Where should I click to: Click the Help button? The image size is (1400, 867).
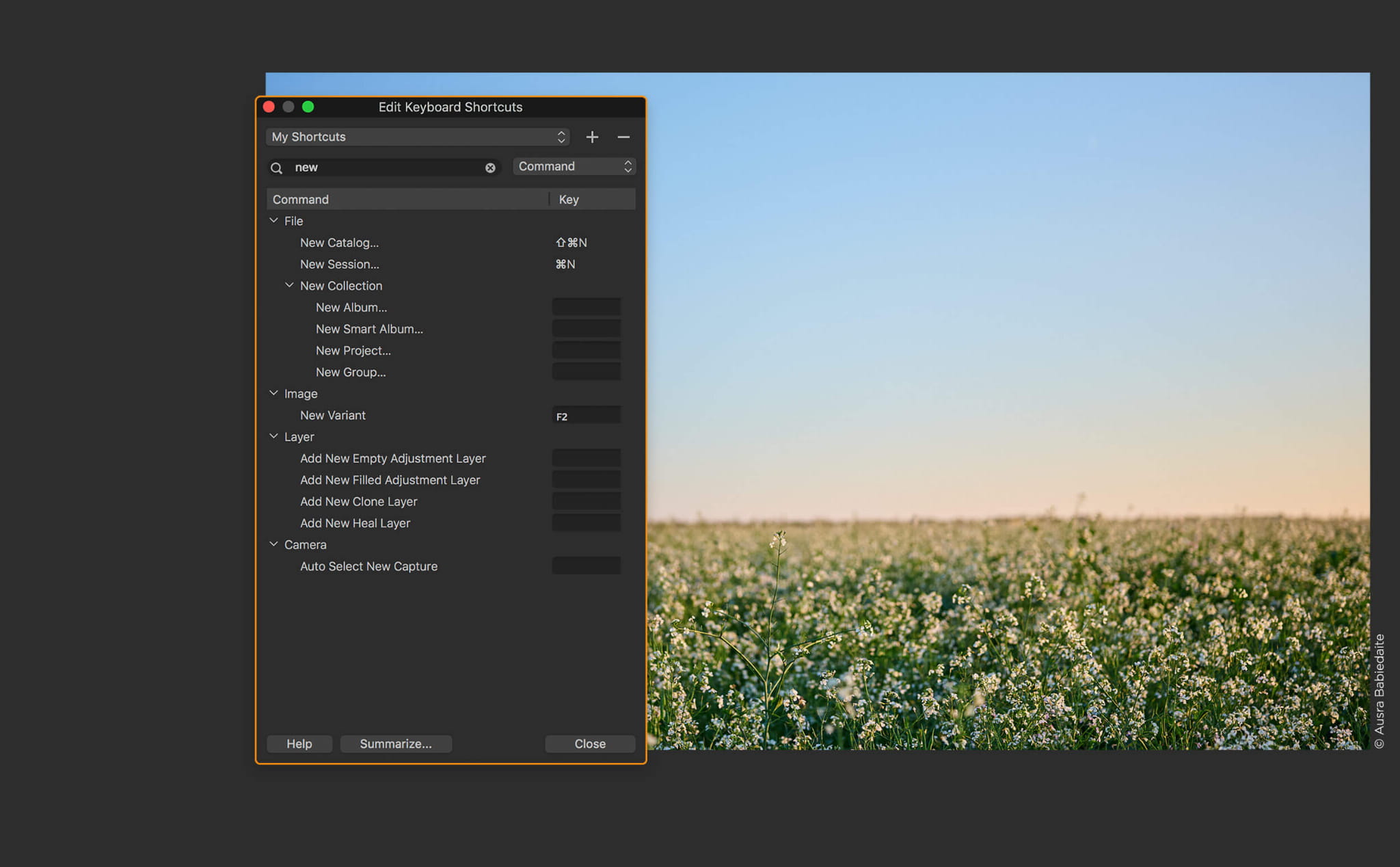(x=299, y=744)
